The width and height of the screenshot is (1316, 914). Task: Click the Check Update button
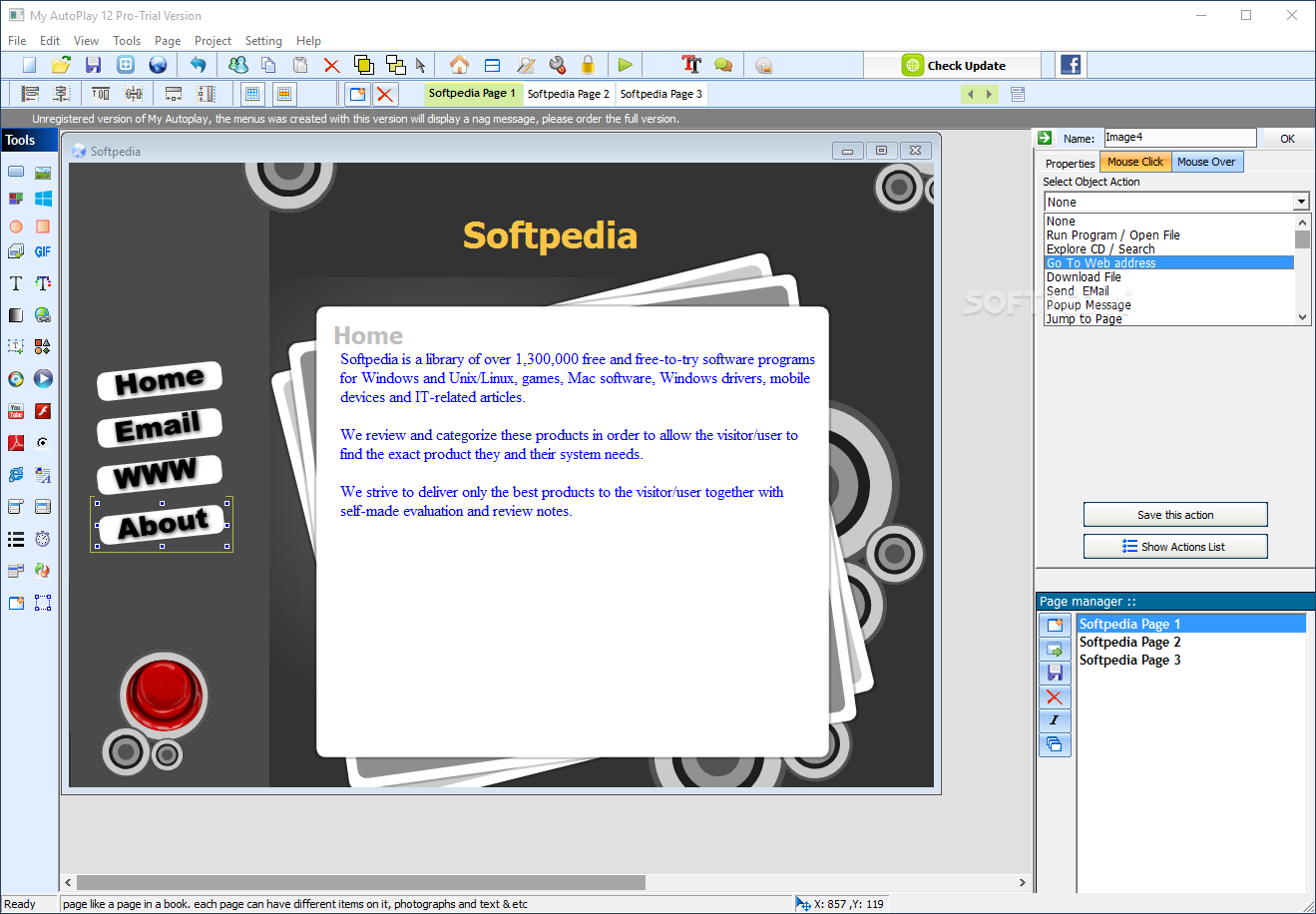tap(954, 65)
